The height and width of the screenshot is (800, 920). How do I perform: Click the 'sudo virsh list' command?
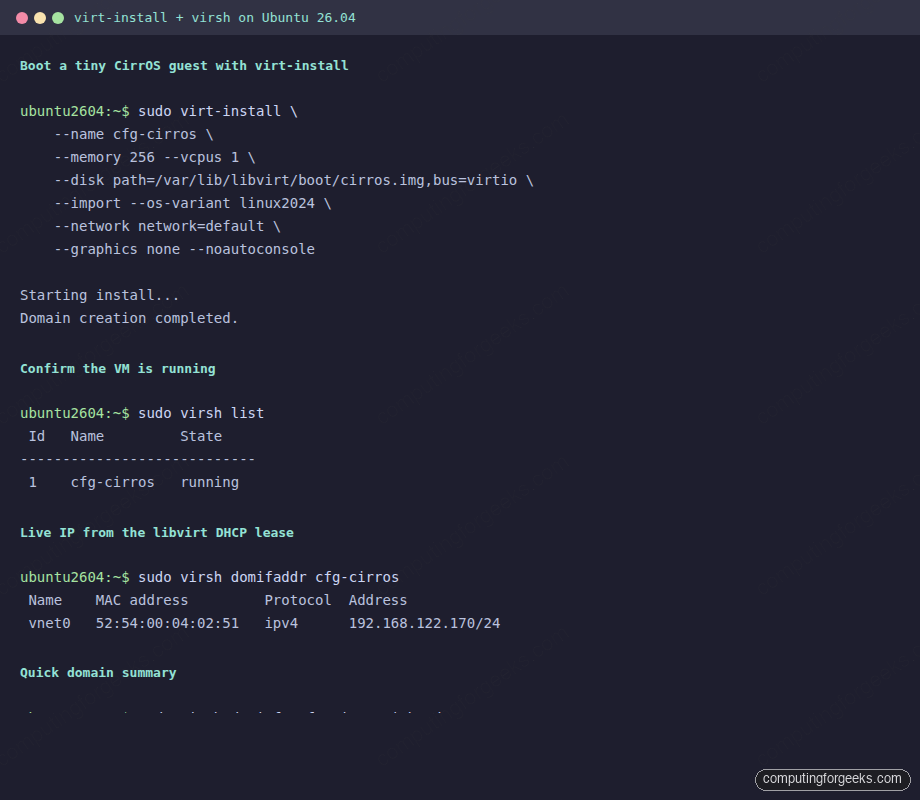click(201, 413)
